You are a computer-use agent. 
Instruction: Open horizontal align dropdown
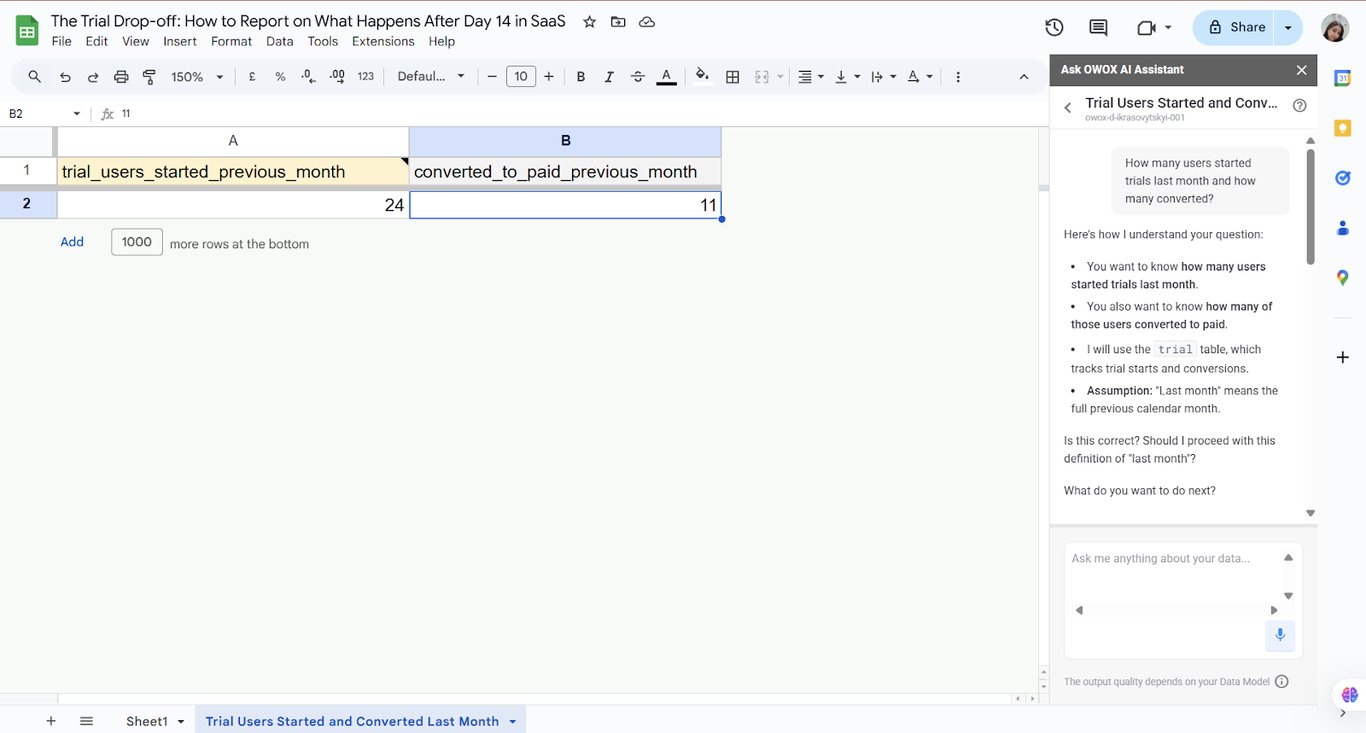tap(811, 76)
